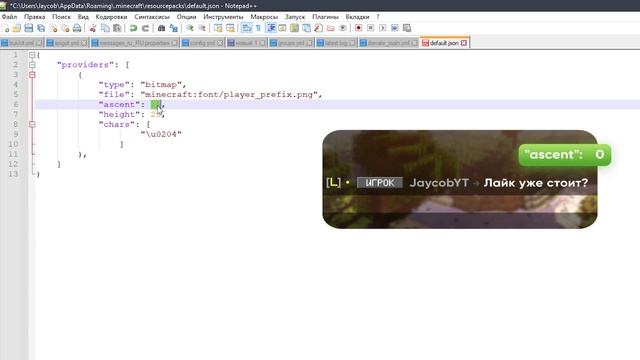
Task: Click line number 13 in the margin
Action: [x=13, y=174]
